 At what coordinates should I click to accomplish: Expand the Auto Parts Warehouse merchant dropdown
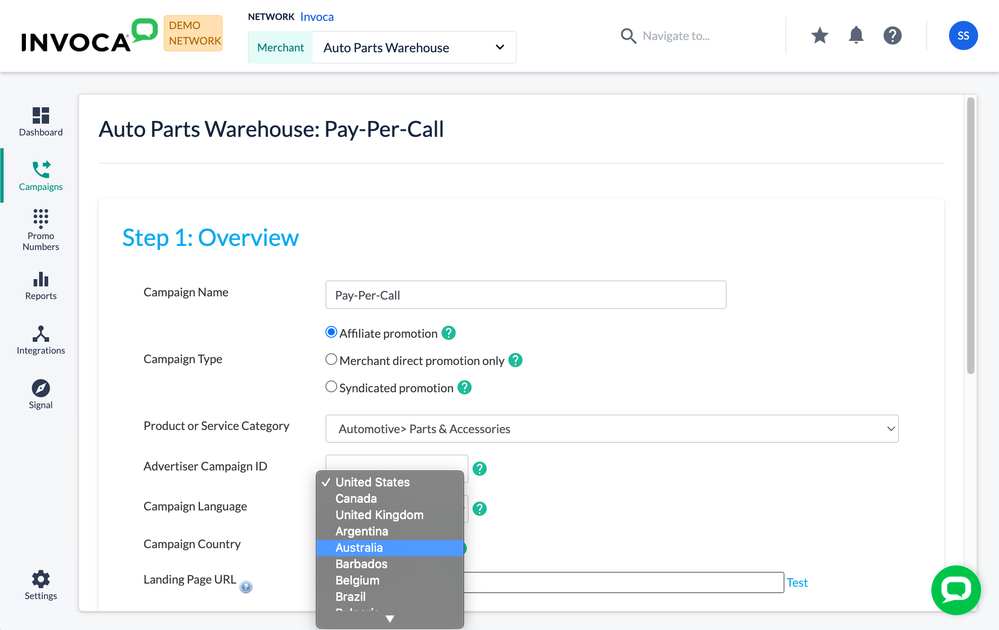[413, 48]
